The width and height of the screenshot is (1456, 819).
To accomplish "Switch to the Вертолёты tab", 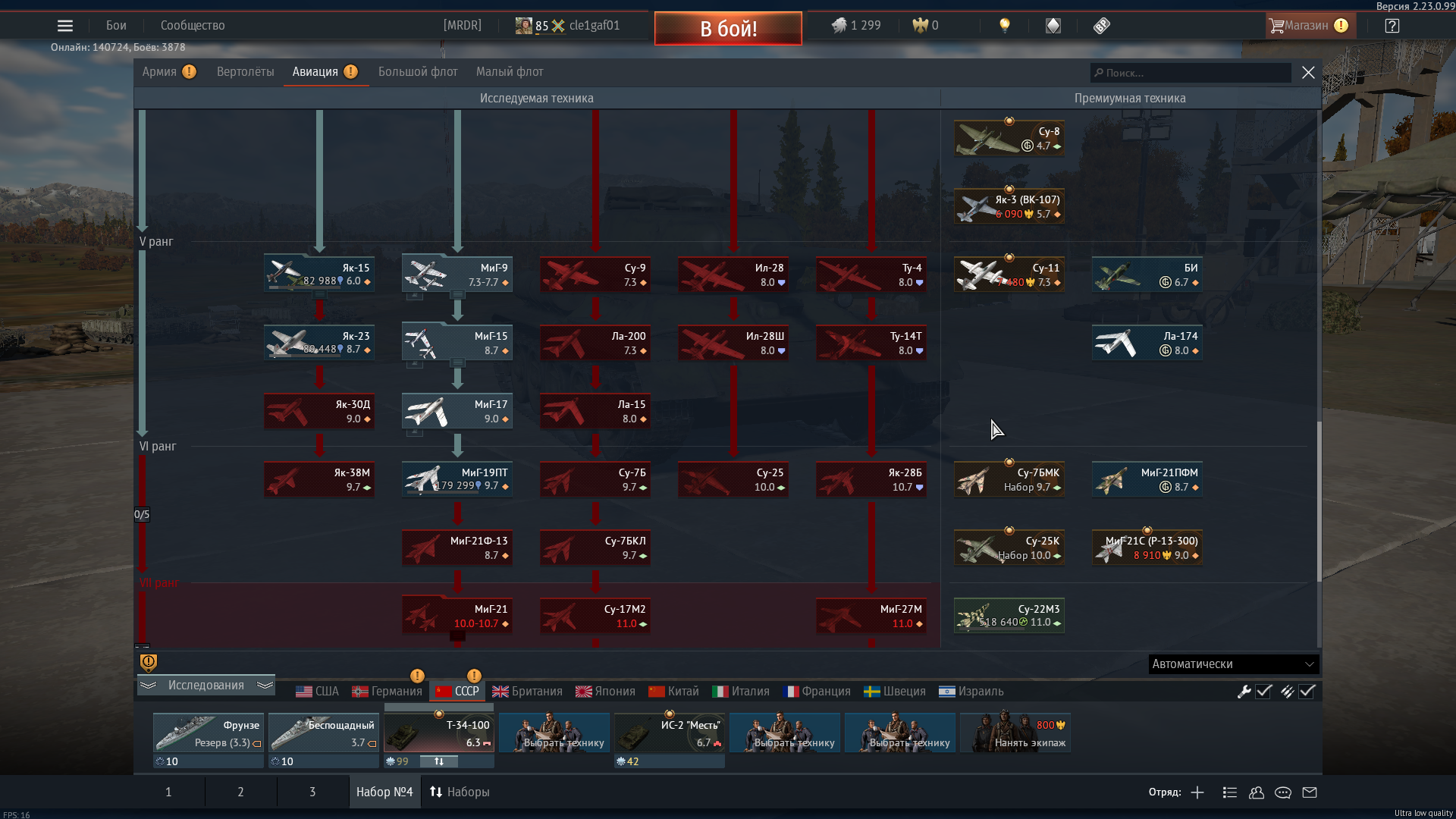I will [x=246, y=72].
